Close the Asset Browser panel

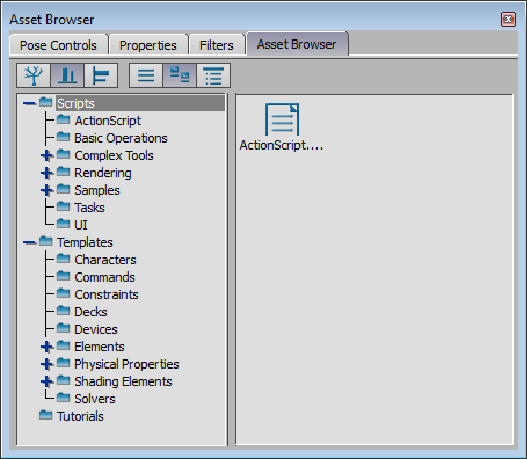(508, 19)
